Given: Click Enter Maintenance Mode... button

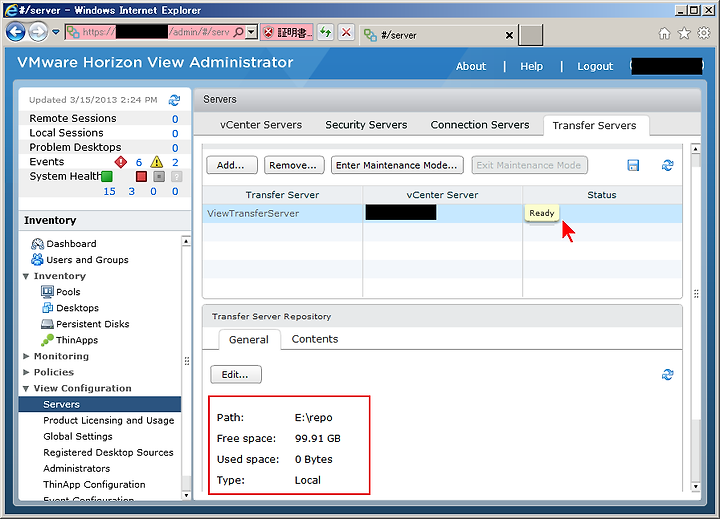Looking at the screenshot, I should point(397,165).
